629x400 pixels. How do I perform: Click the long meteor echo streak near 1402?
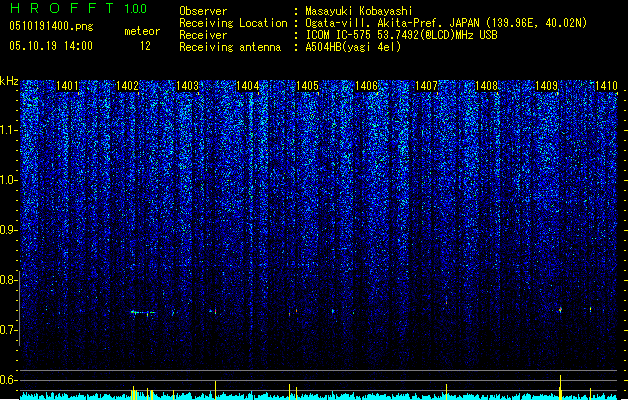pyautogui.click(x=143, y=313)
